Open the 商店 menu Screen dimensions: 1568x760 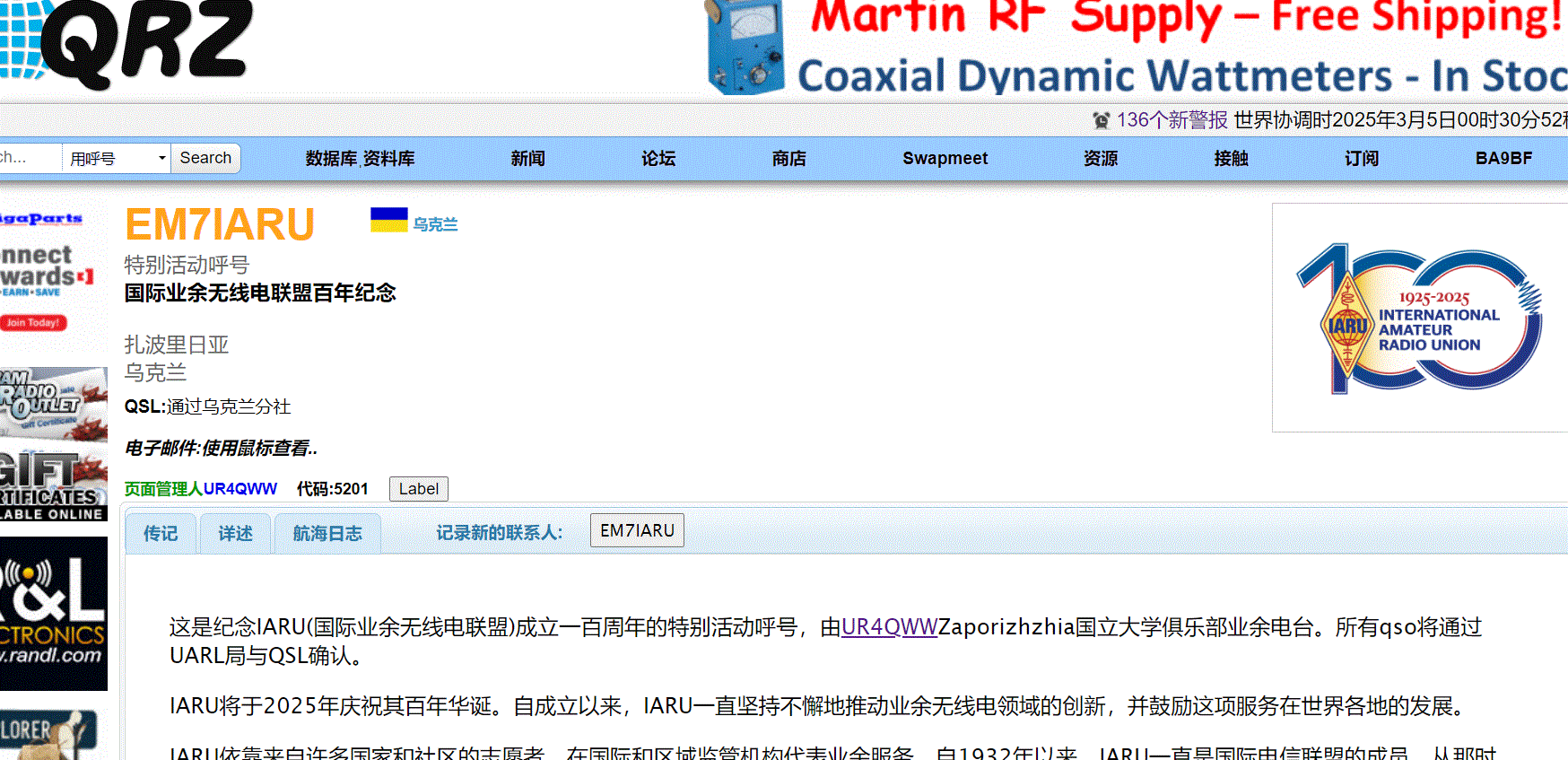pyautogui.click(x=789, y=159)
